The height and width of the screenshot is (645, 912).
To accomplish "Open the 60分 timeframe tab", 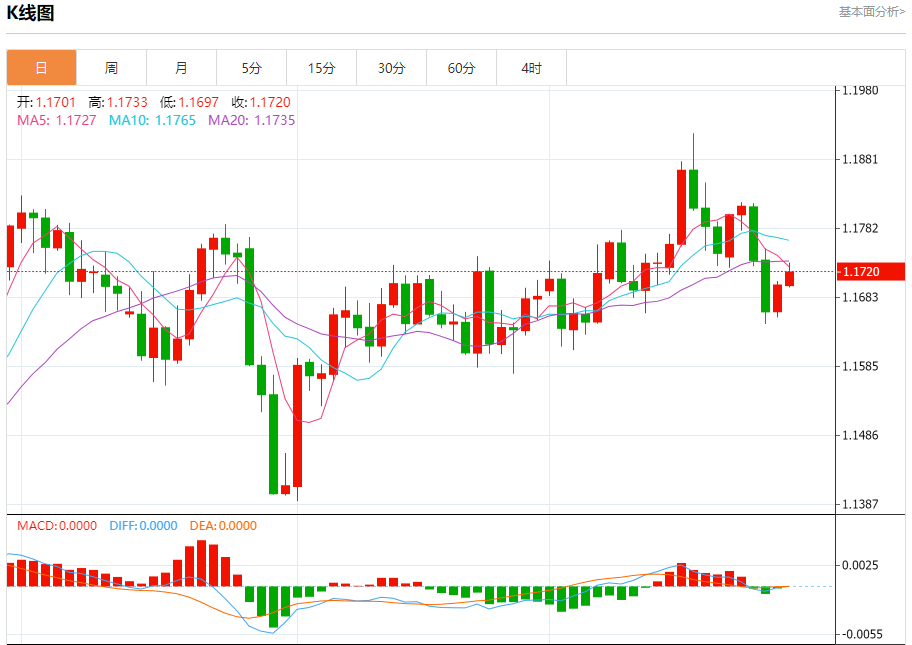I will tap(461, 68).
